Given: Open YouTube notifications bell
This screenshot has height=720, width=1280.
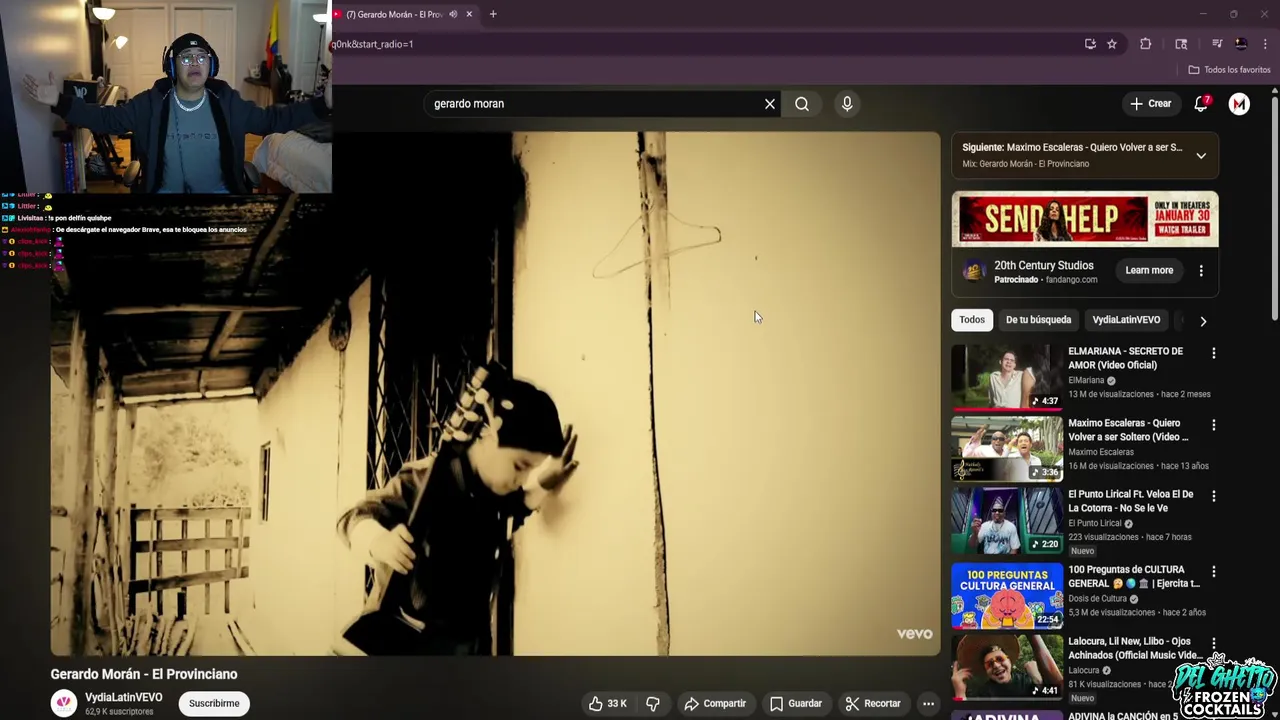Looking at the screenshot, I should pyautogui.click(x=1201, y=104).
